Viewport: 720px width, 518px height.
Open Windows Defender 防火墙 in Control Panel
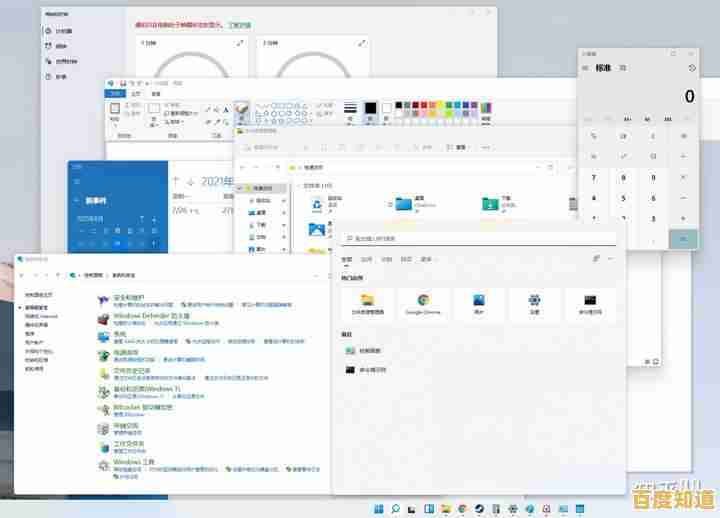[x=152, y=315]
